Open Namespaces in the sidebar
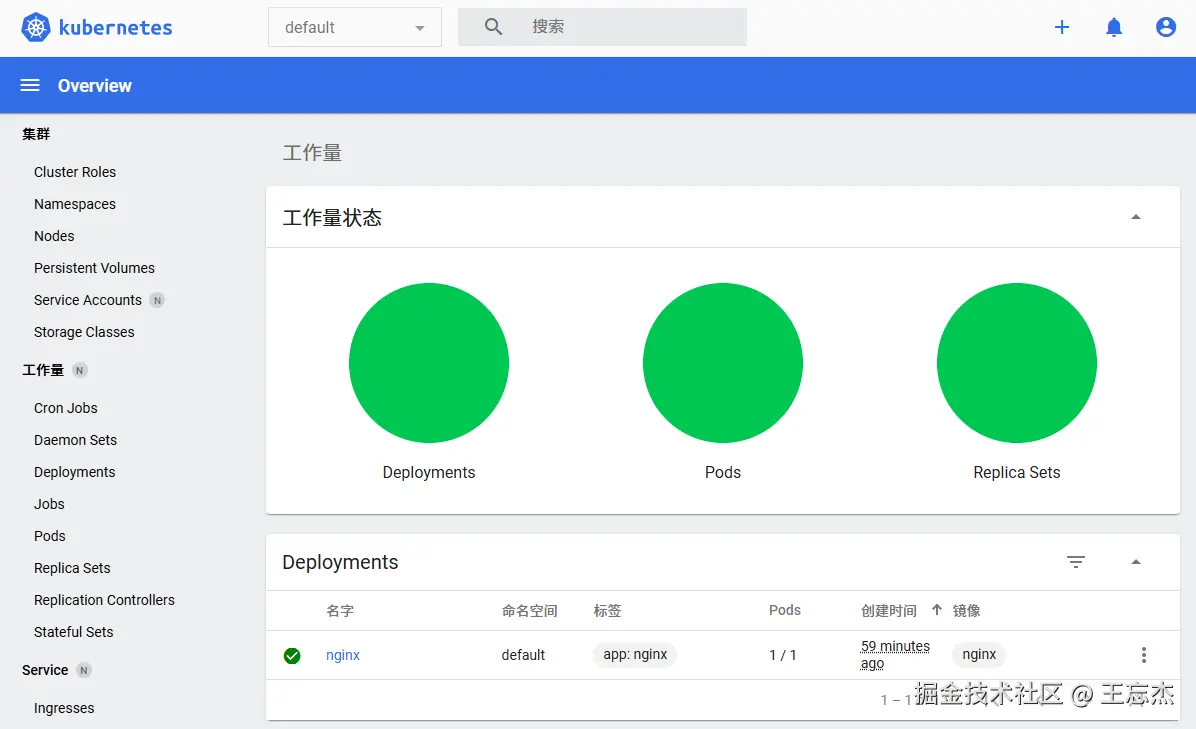This screenshot has height=729, width=1196. [x=75, y=204]
